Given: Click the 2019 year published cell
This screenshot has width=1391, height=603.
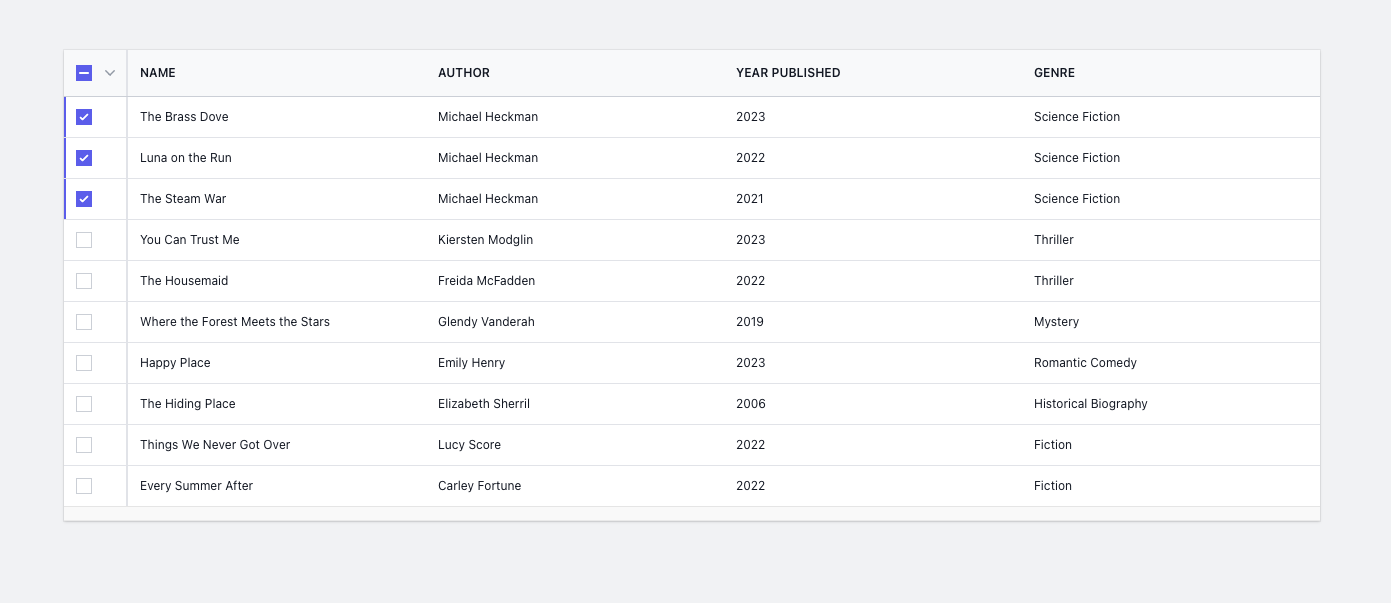Looking at the screenshot, I should coord(750,322).
